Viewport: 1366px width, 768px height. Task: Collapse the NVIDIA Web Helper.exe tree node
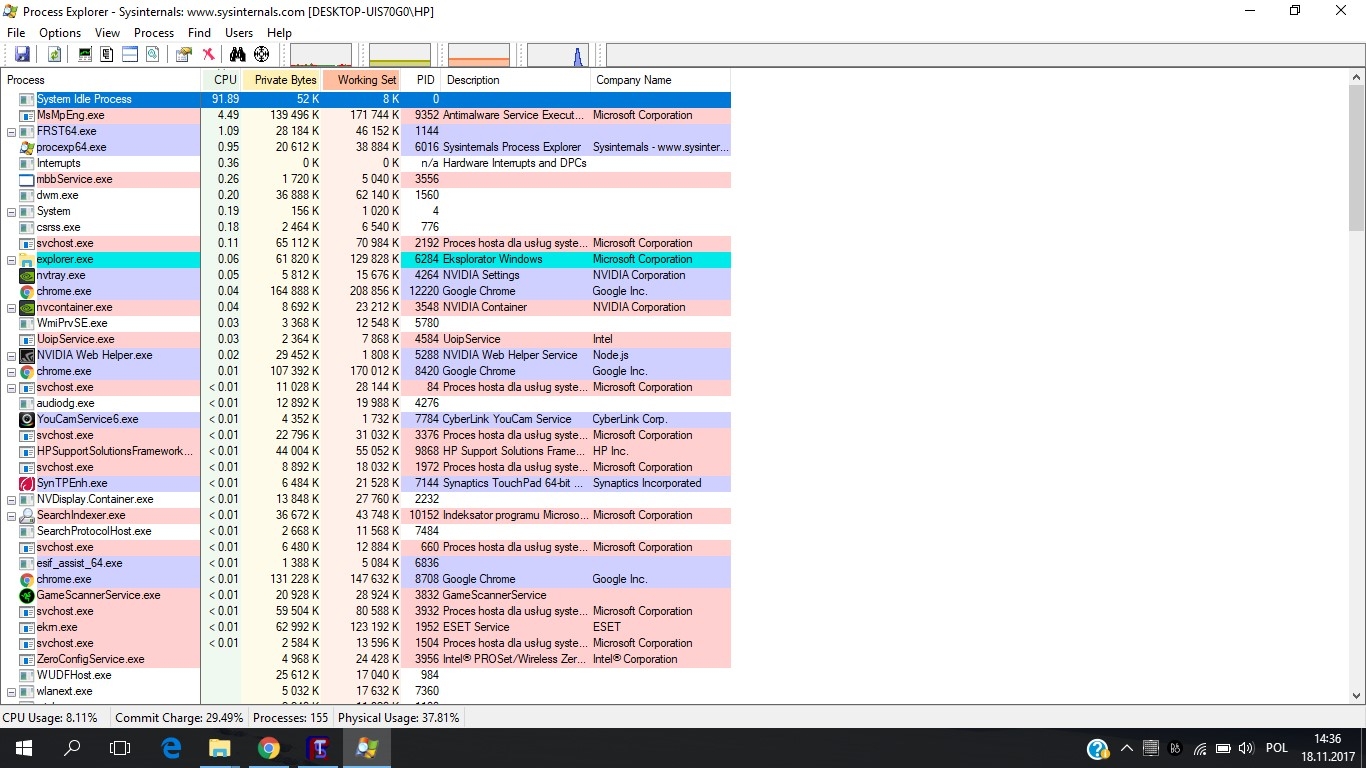tap(12, 355)
